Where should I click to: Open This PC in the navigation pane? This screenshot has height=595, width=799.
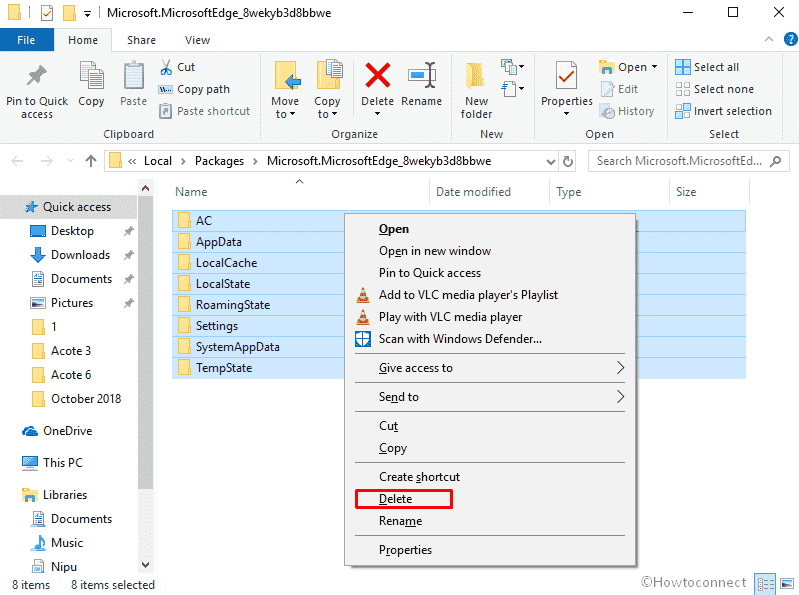click(x=52, y=463)
